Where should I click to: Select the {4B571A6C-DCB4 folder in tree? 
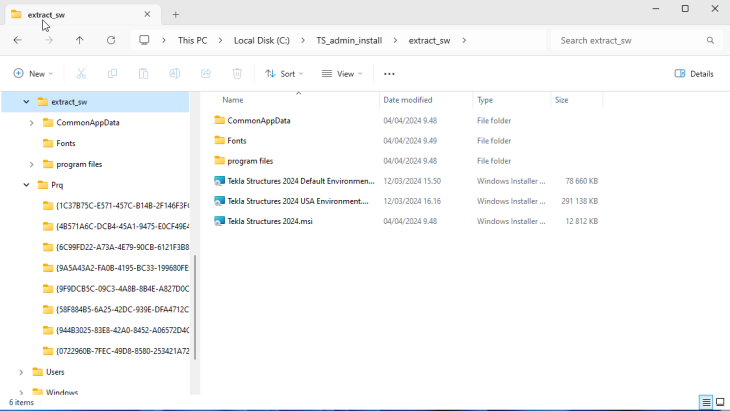[x=122, y=226]
